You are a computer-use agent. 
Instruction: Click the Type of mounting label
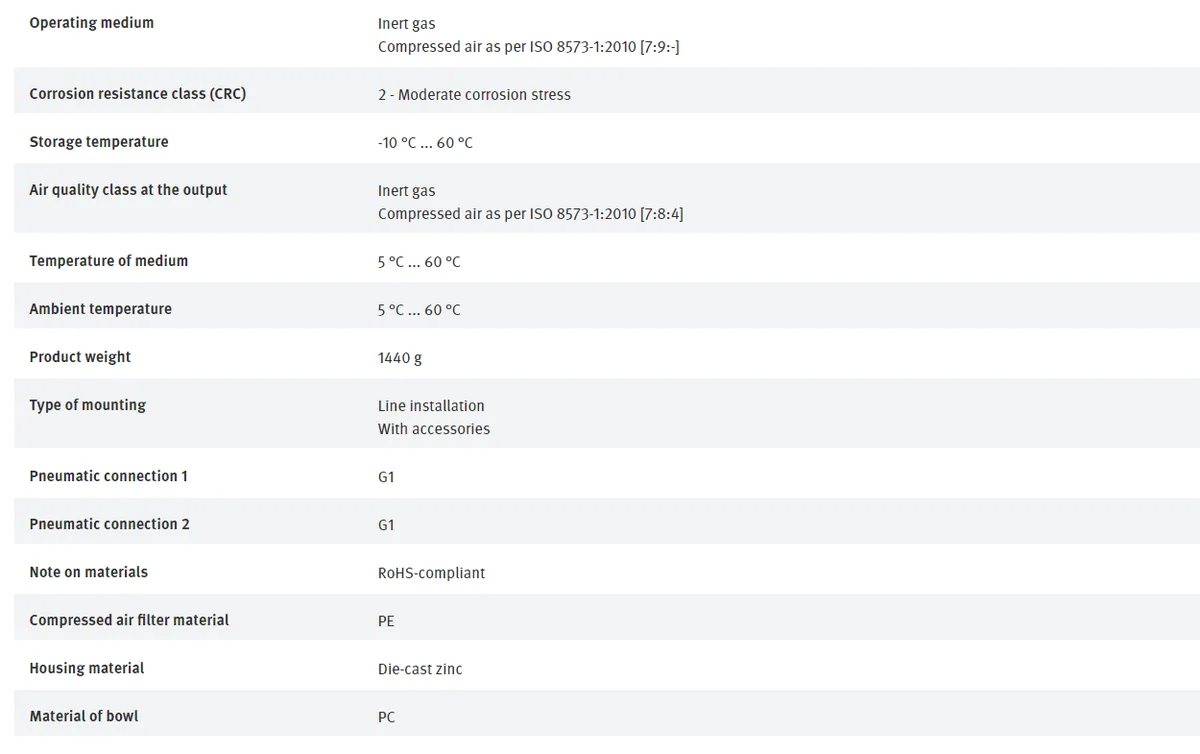(88, 405)
